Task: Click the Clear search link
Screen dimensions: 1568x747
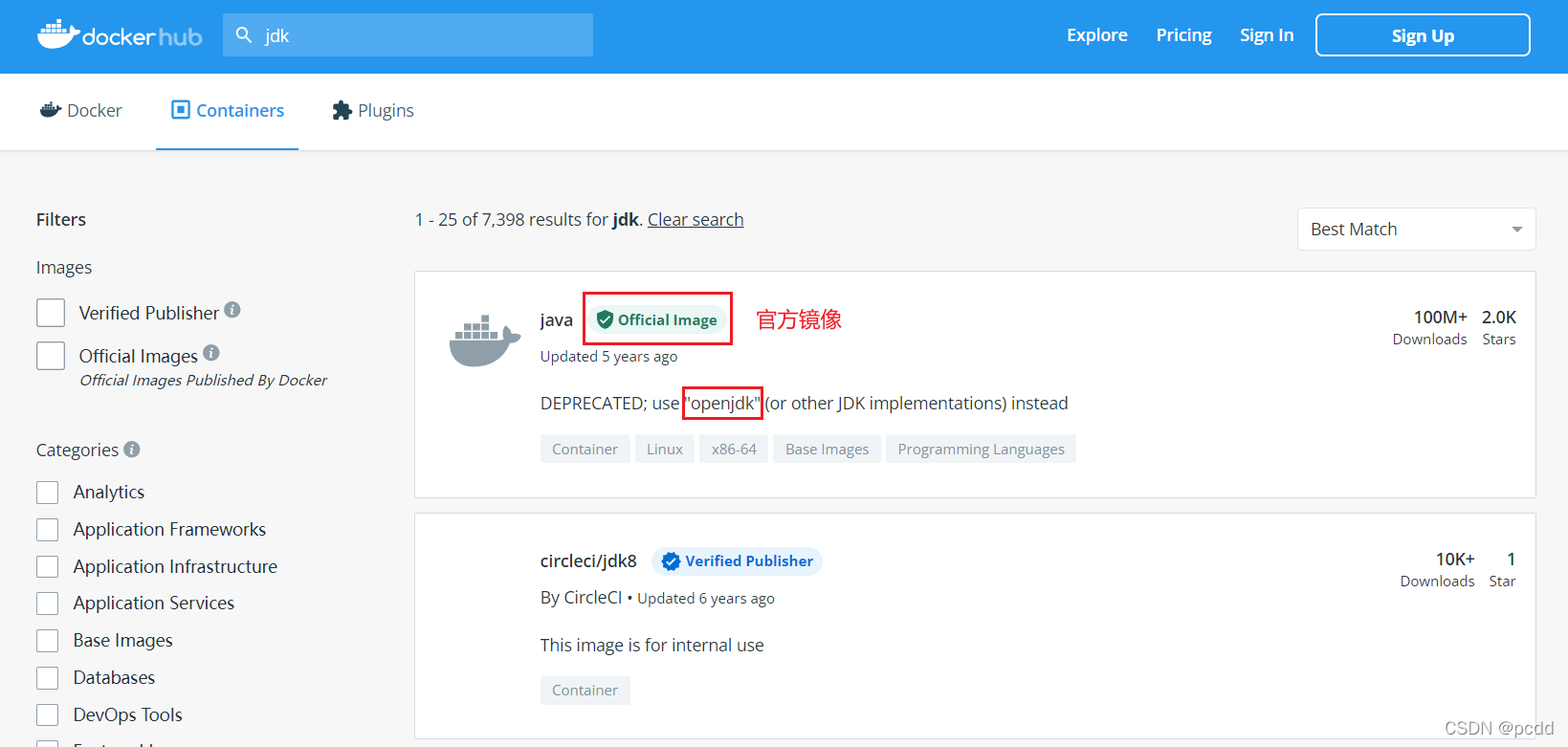Action: [x=696, y=220]
